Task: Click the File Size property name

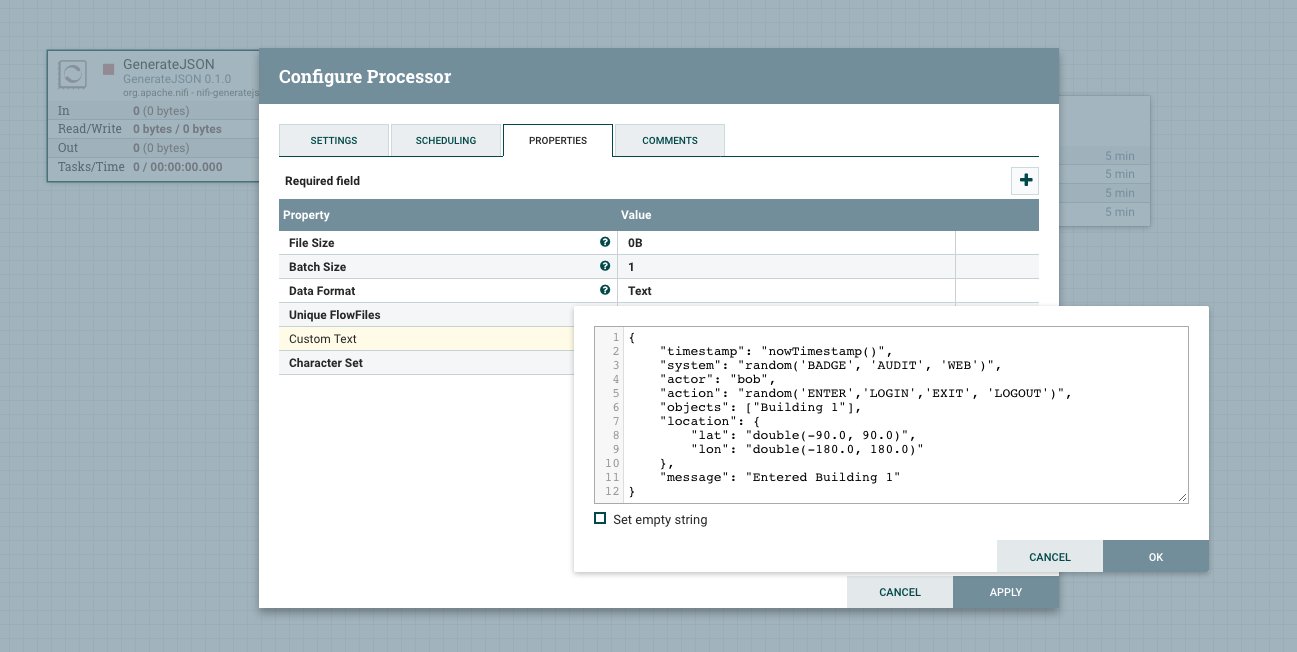Action: tap(312, 243)
